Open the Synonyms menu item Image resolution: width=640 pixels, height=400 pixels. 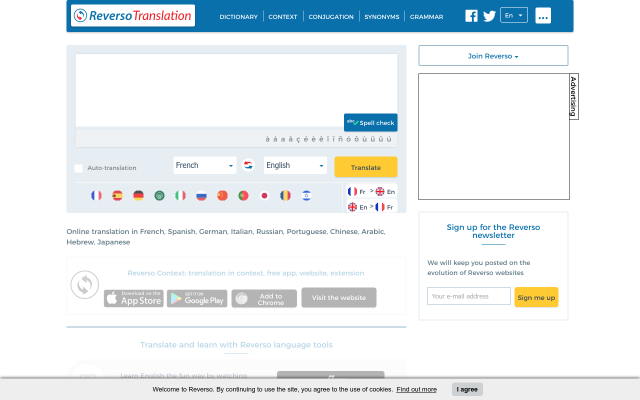pos(382,17)
